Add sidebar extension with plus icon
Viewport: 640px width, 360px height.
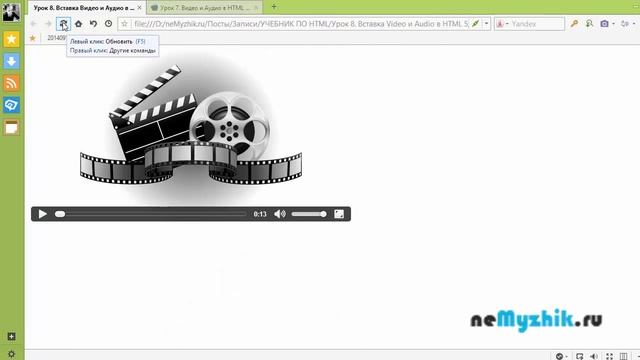coord(11,337)
